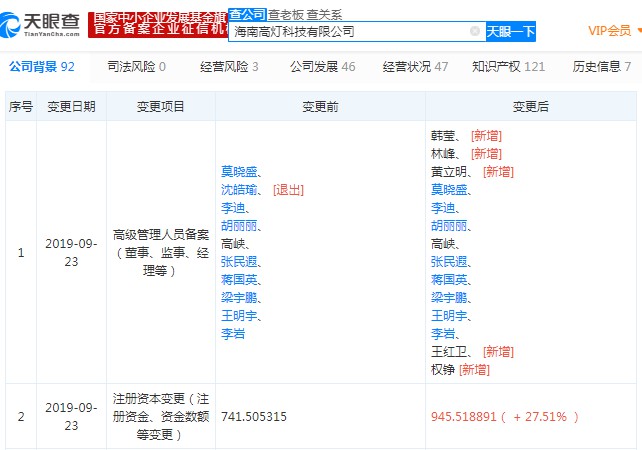Click the 天眼一下 search button
The image size is (642, 450).
click(x=511, y=32)
